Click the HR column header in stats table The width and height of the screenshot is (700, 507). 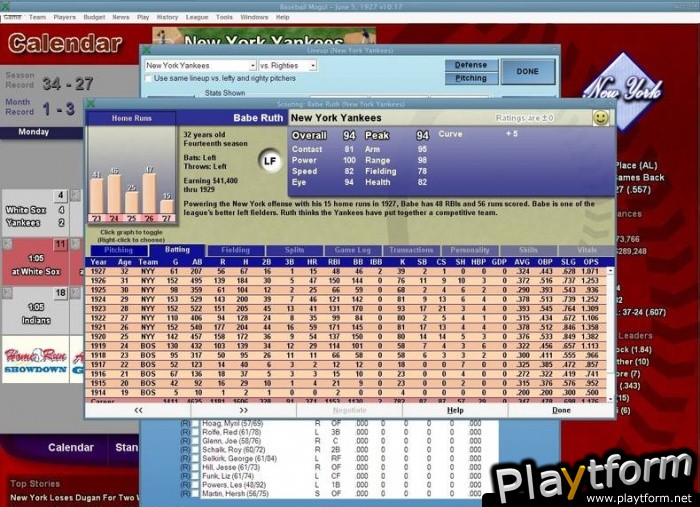[x=312, y=262]
